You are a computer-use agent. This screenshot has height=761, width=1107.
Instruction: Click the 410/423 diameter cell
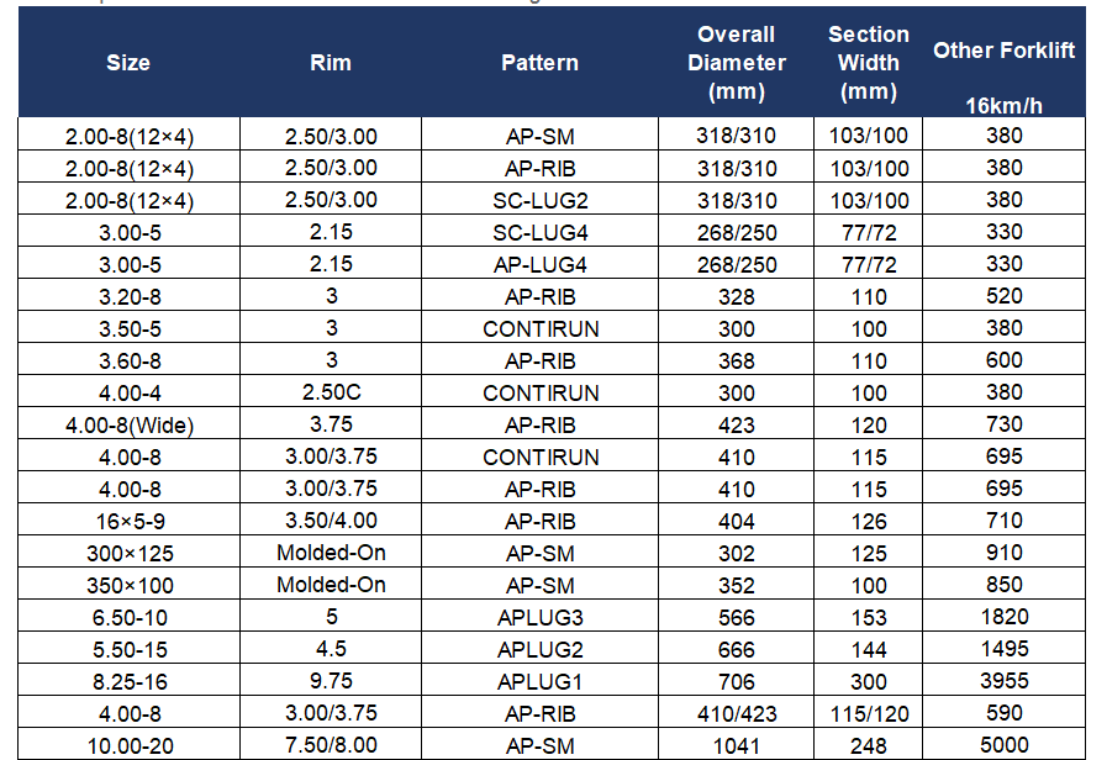(737, 713)
